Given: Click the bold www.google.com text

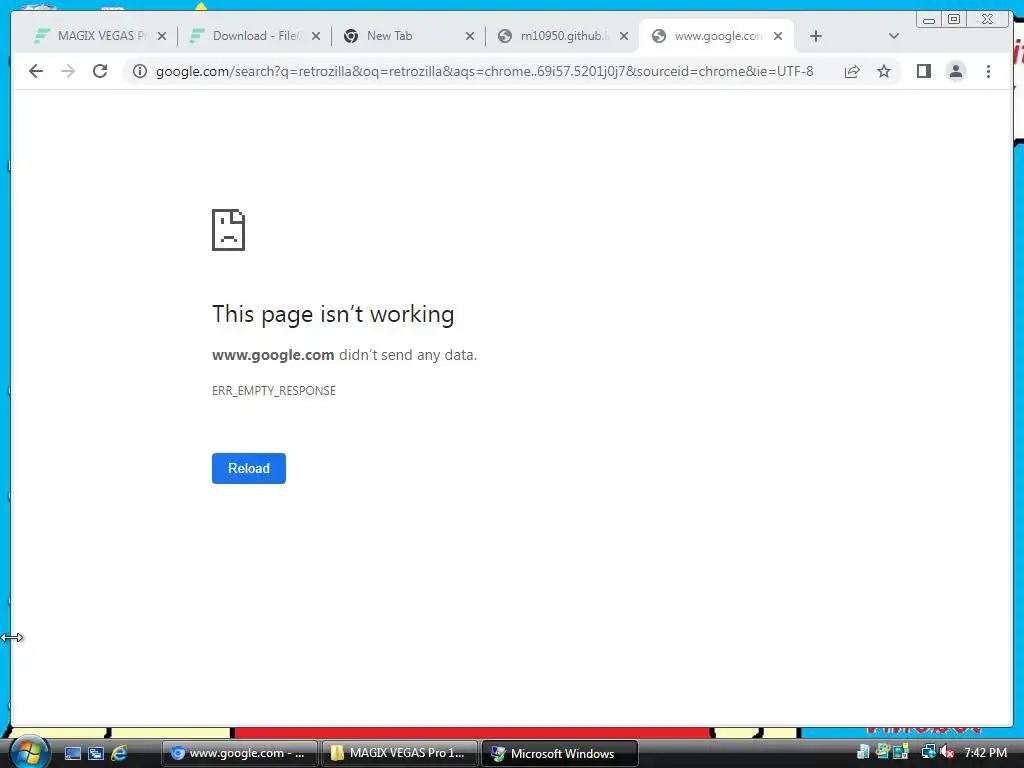Looking at the screenshot, I should click(273, 355).
